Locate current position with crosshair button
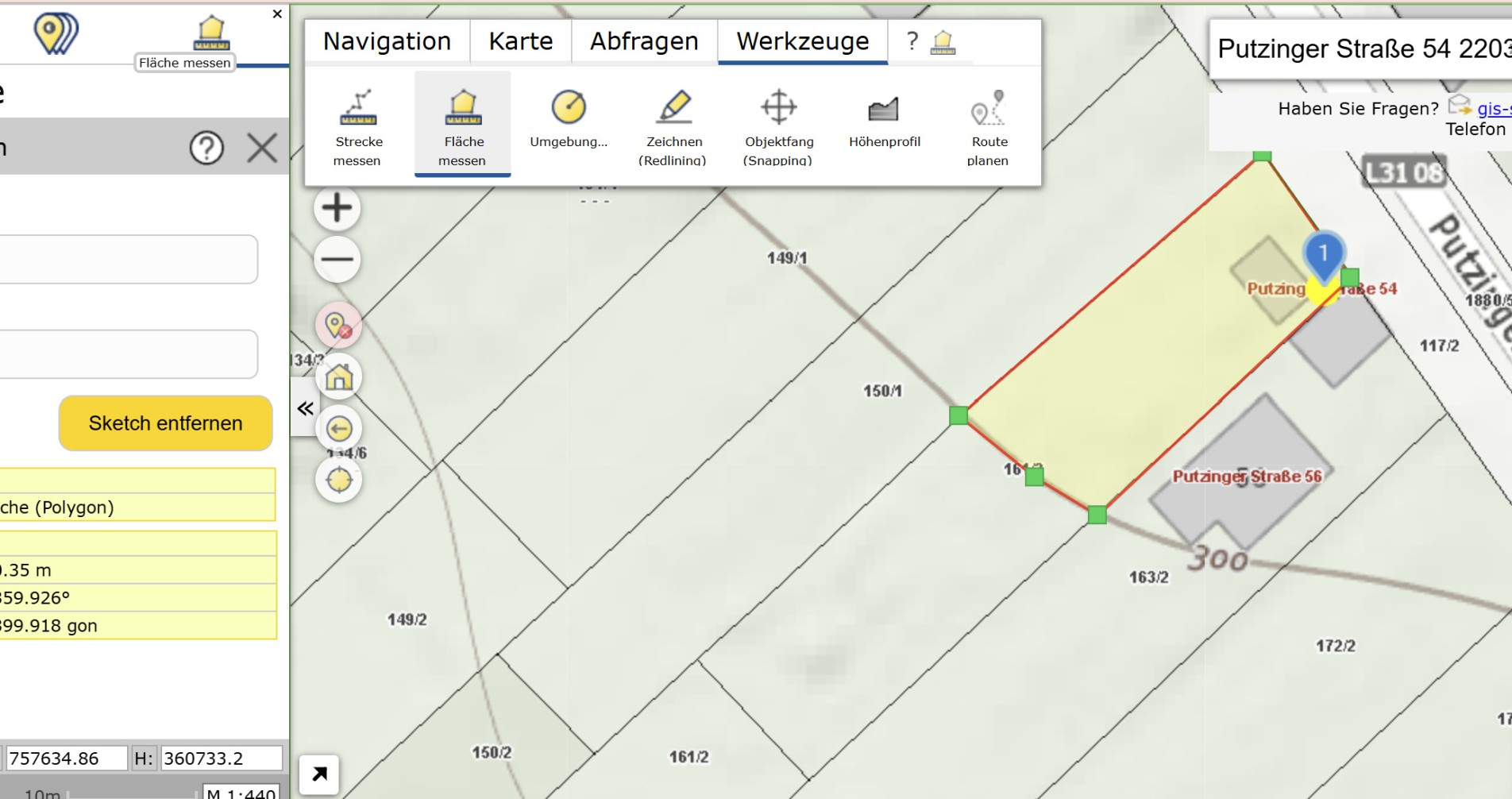 pos(339,480)
